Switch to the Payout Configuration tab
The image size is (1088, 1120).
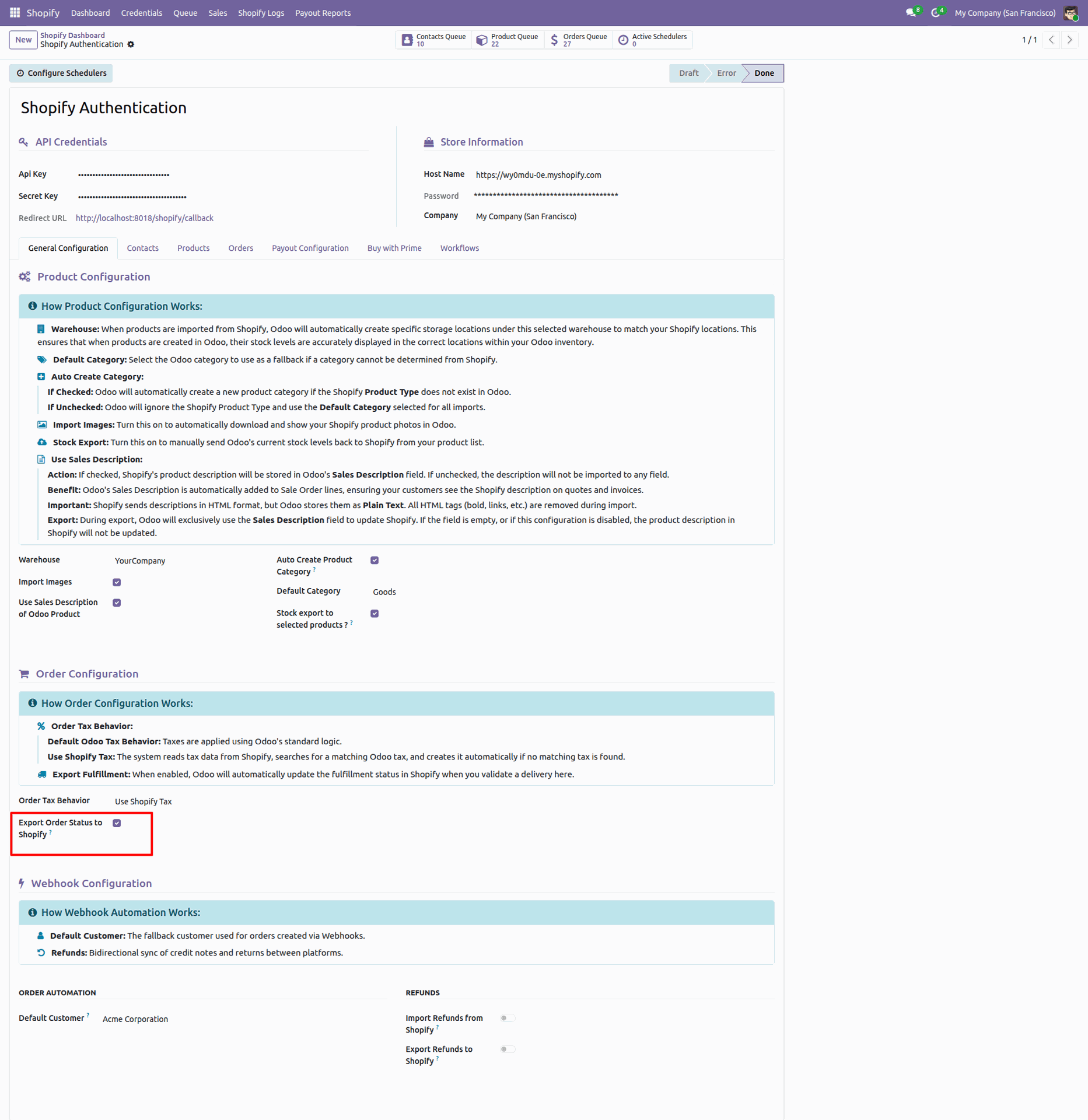pos(310,249)
